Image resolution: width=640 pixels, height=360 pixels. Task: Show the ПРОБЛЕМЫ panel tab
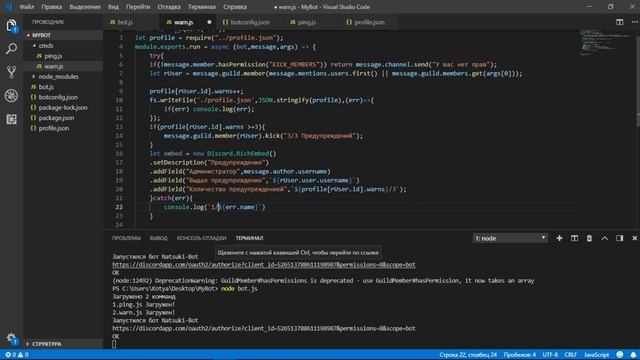coord(127,238)
